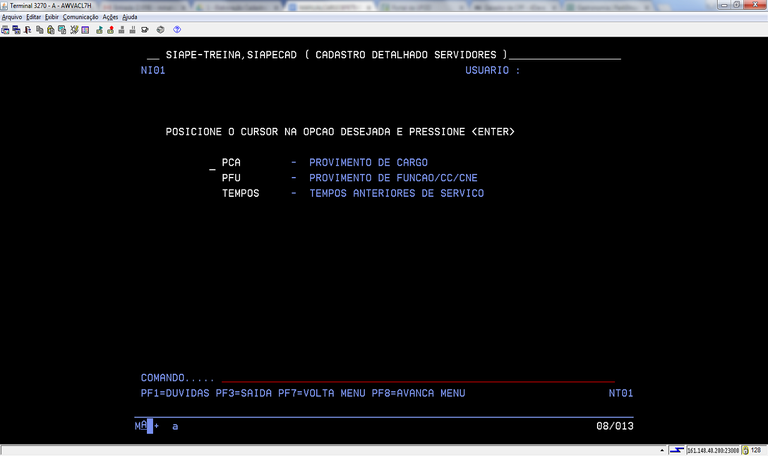Click the new session window toolbar icon
Image resolution: width=768 pixels, height=456 pixels.
[x=5, y=30]
